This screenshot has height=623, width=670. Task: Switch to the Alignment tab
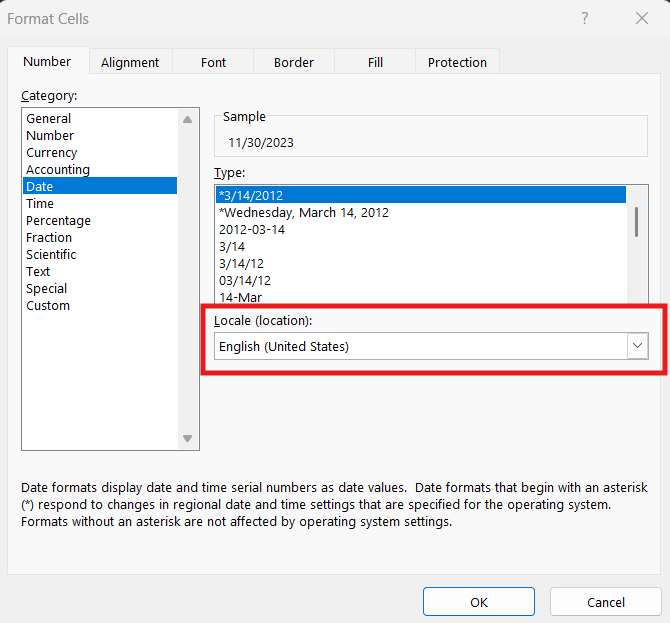130,62
